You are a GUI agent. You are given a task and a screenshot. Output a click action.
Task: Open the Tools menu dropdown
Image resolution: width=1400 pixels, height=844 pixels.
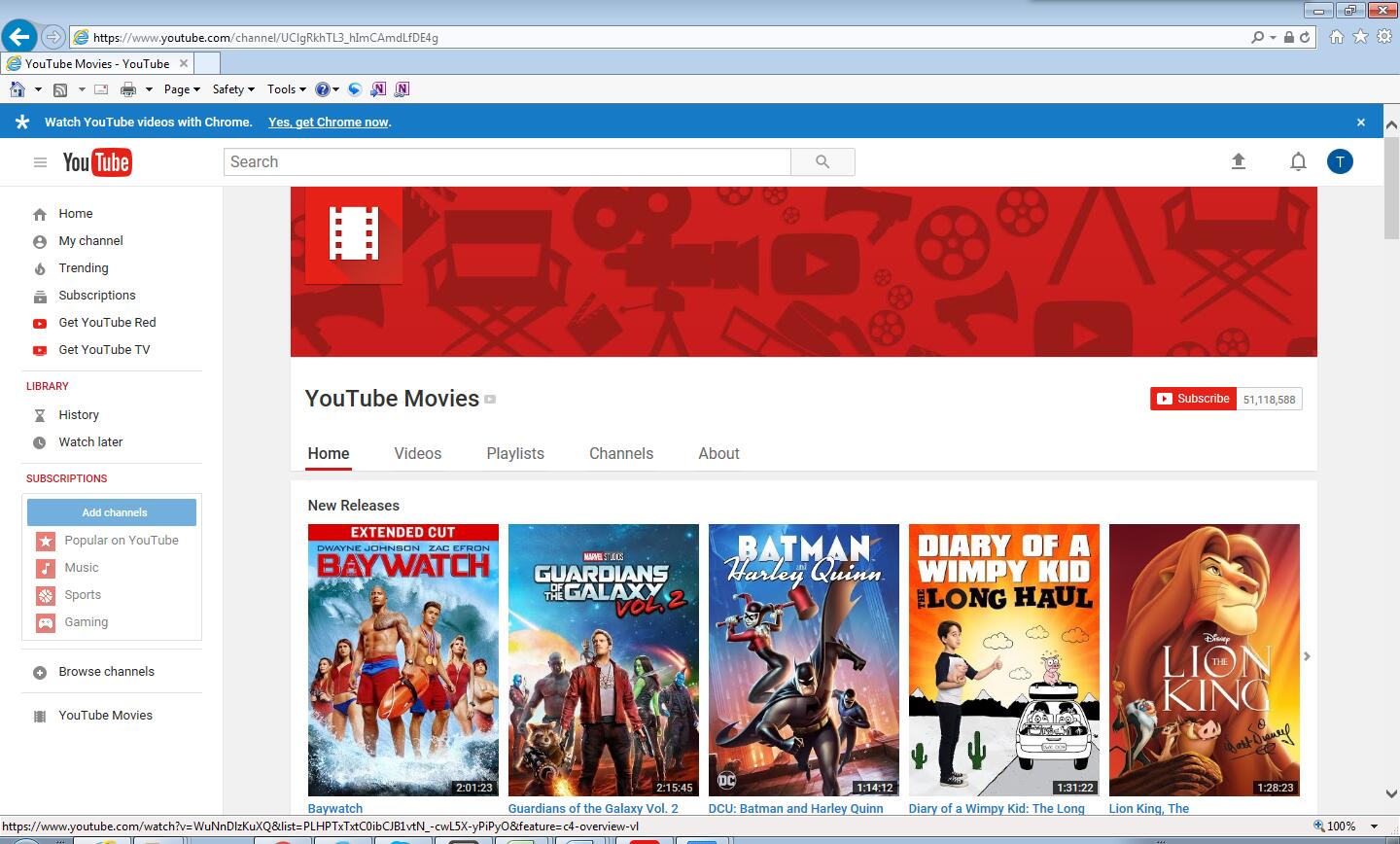pos(287,89)
